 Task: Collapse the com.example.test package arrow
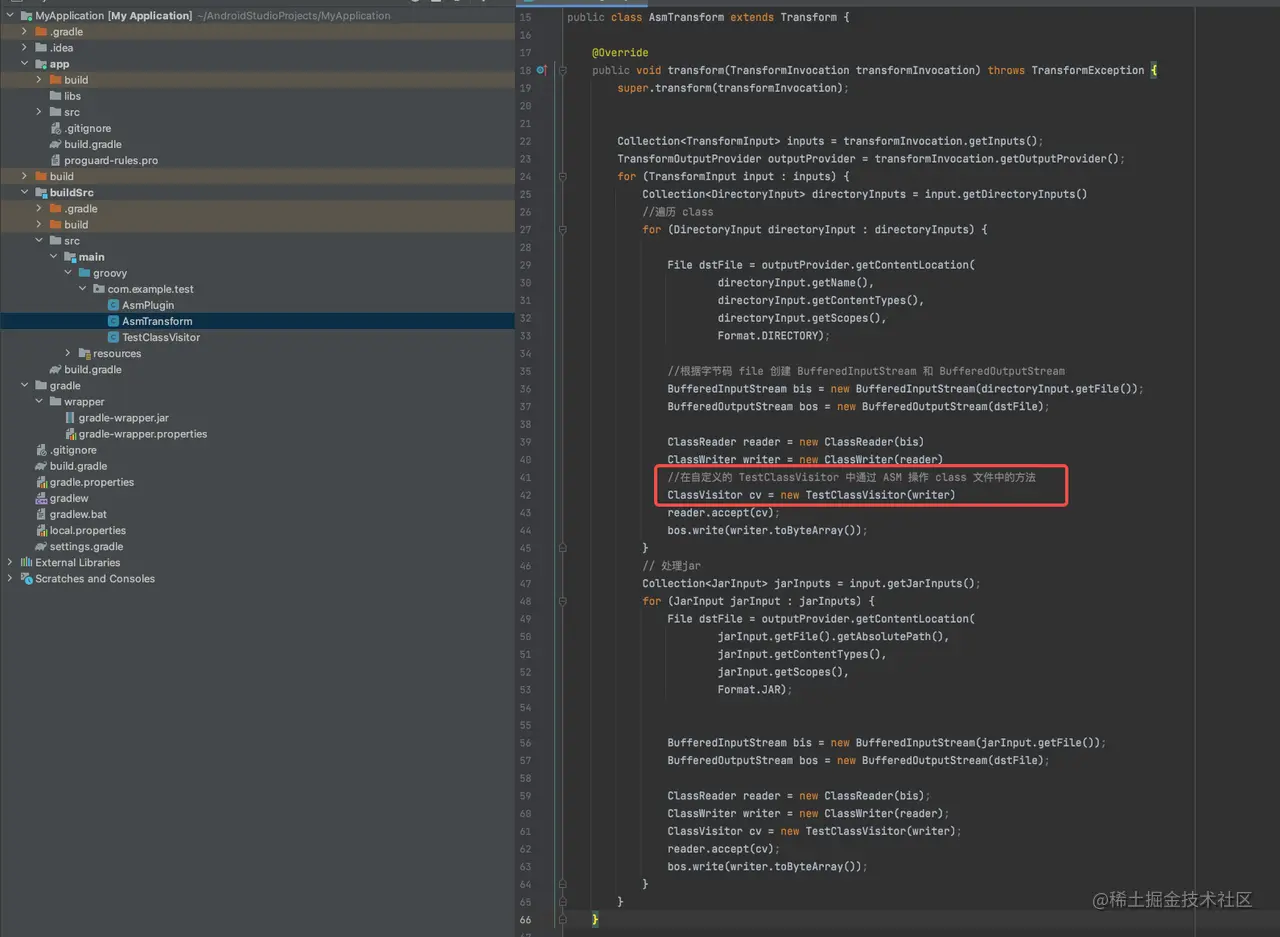pyautogui.click(x=83, y=289)
